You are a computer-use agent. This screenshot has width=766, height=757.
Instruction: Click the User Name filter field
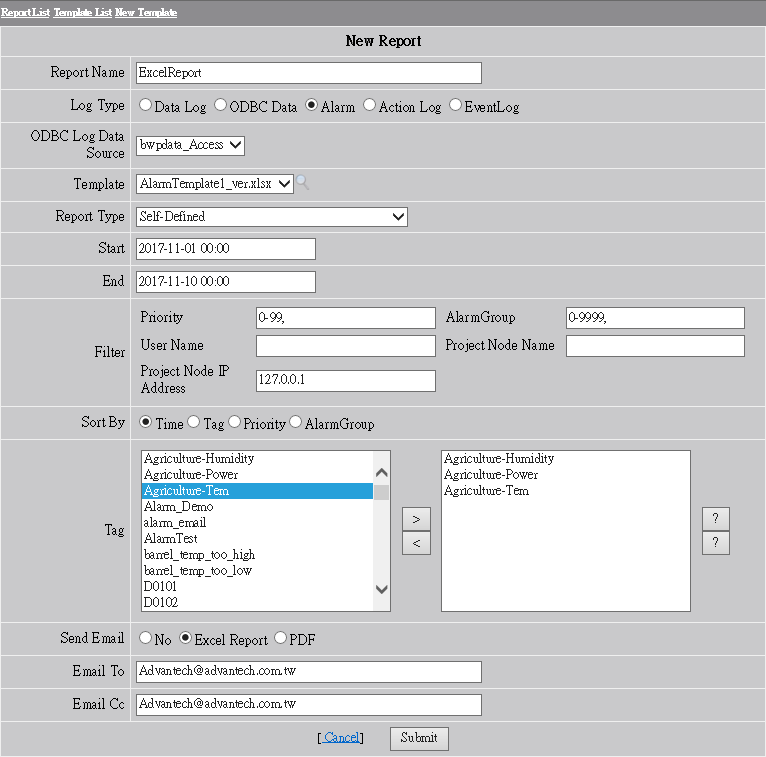point(346,346)
